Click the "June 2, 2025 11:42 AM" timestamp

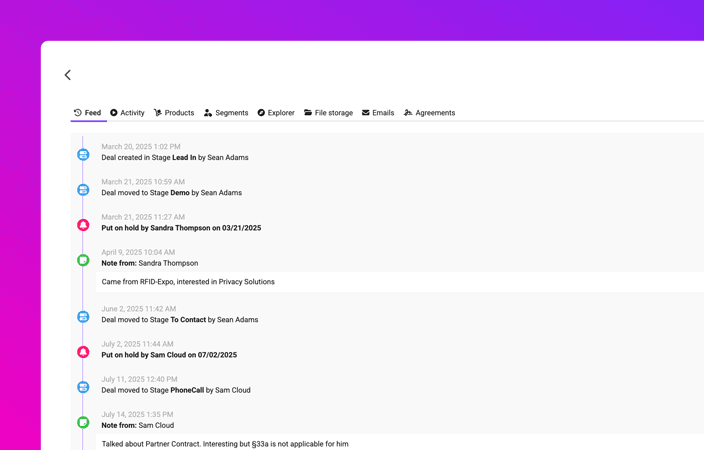click(139, 309)
